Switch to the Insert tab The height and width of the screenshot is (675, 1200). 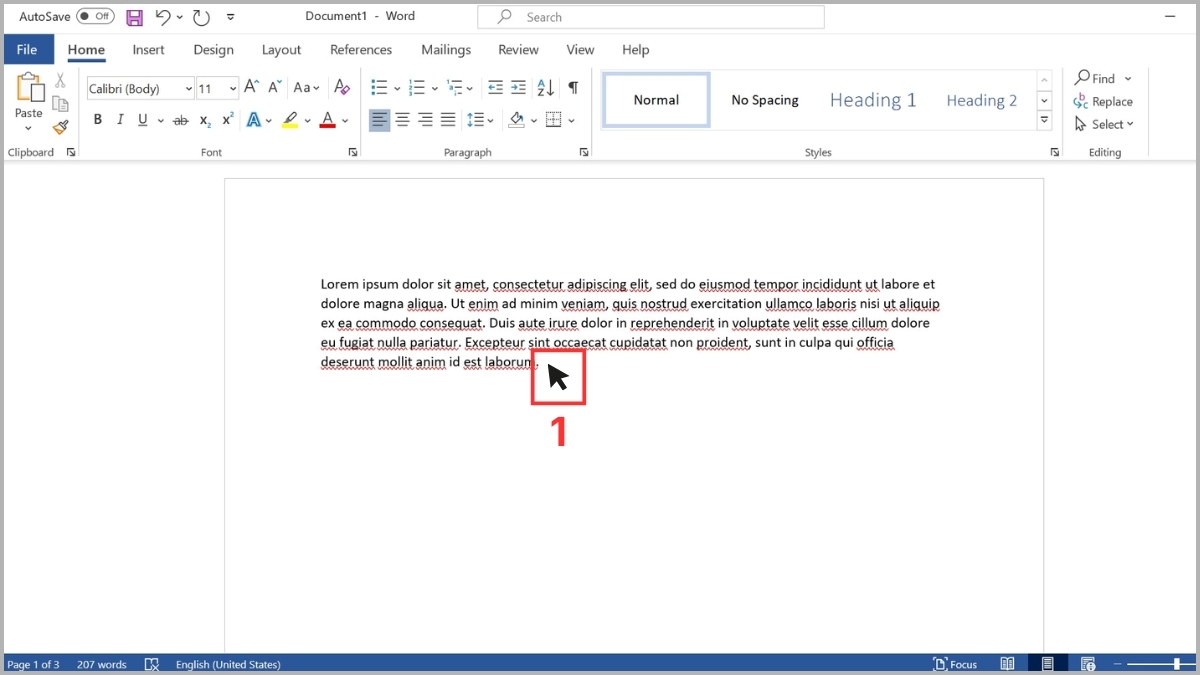(148, 49)
